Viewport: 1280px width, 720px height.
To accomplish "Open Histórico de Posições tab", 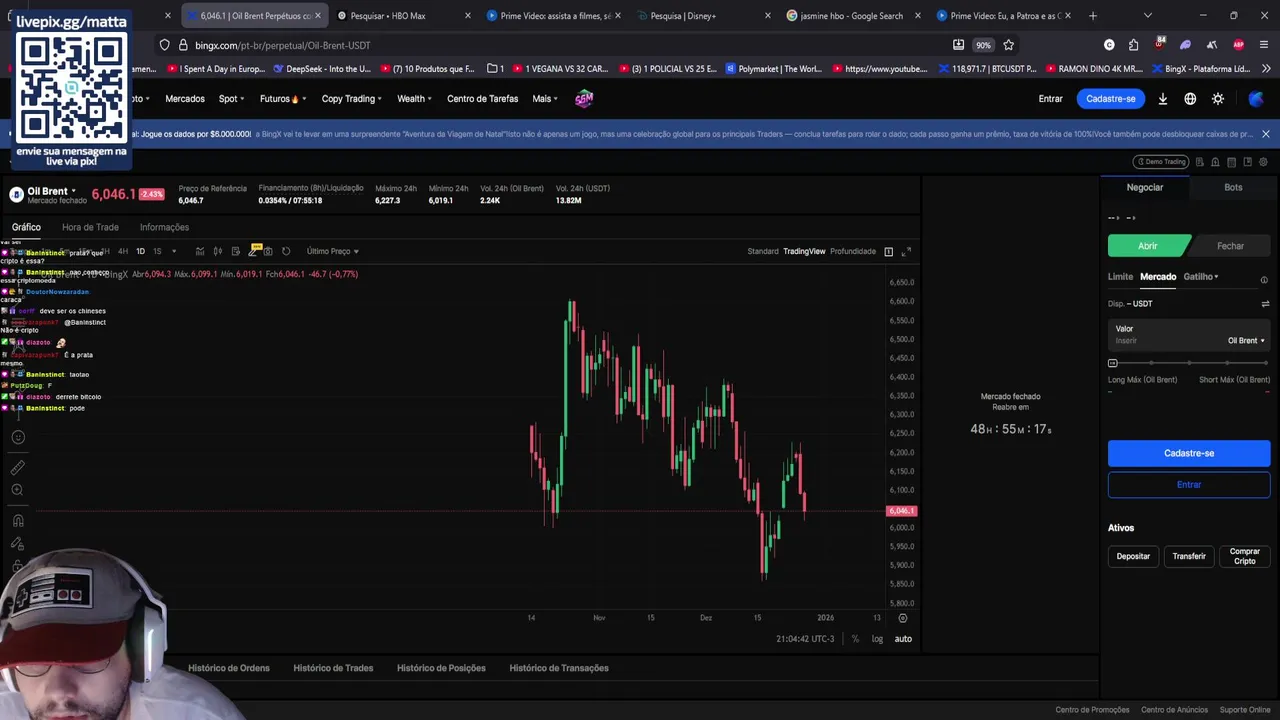I will coord(441,668).
